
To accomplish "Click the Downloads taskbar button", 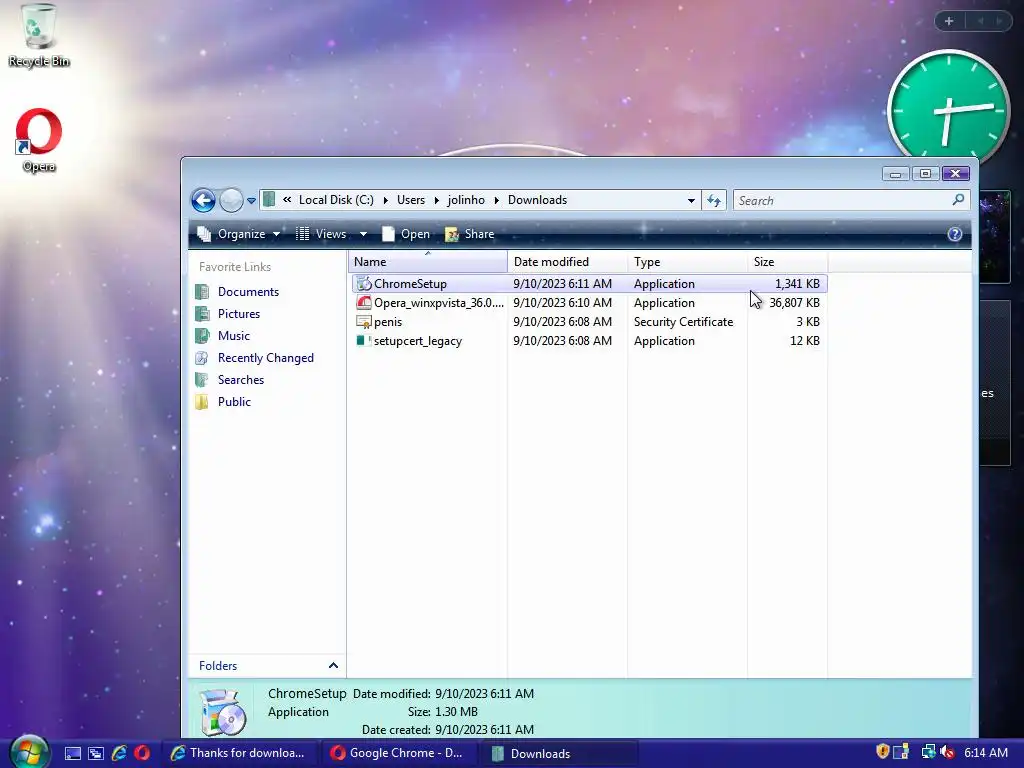I will click(x=559, y=753).
